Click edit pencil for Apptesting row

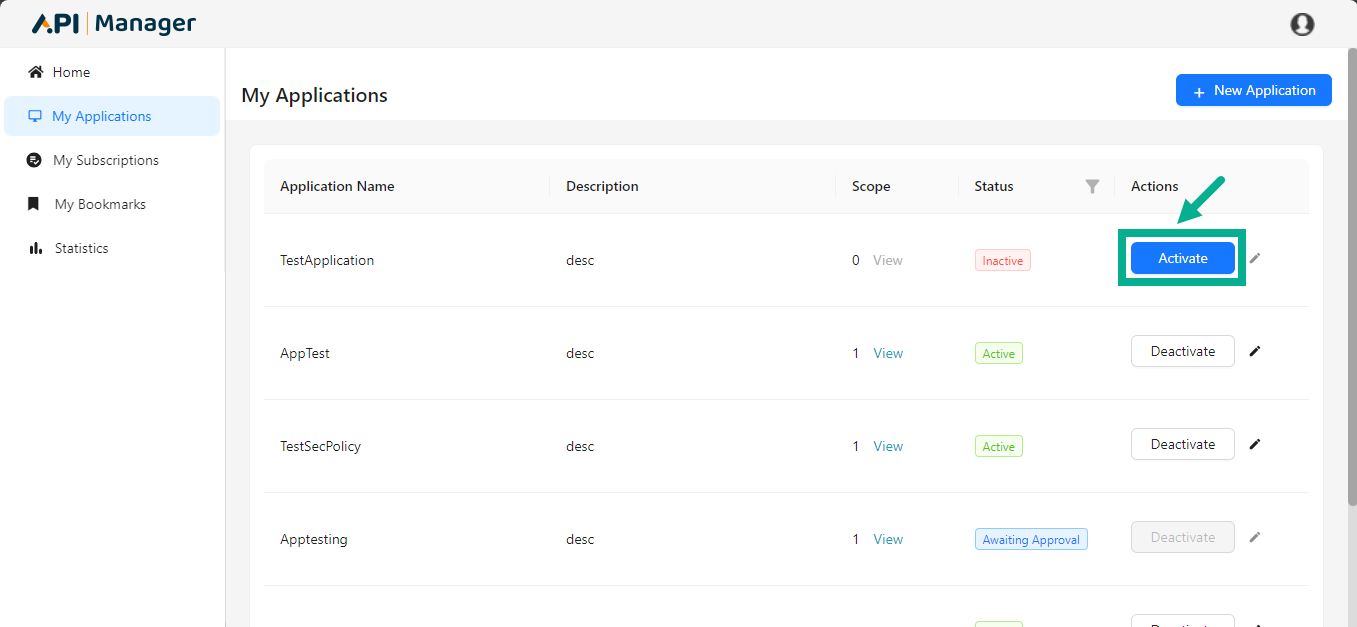(1255, 537)
